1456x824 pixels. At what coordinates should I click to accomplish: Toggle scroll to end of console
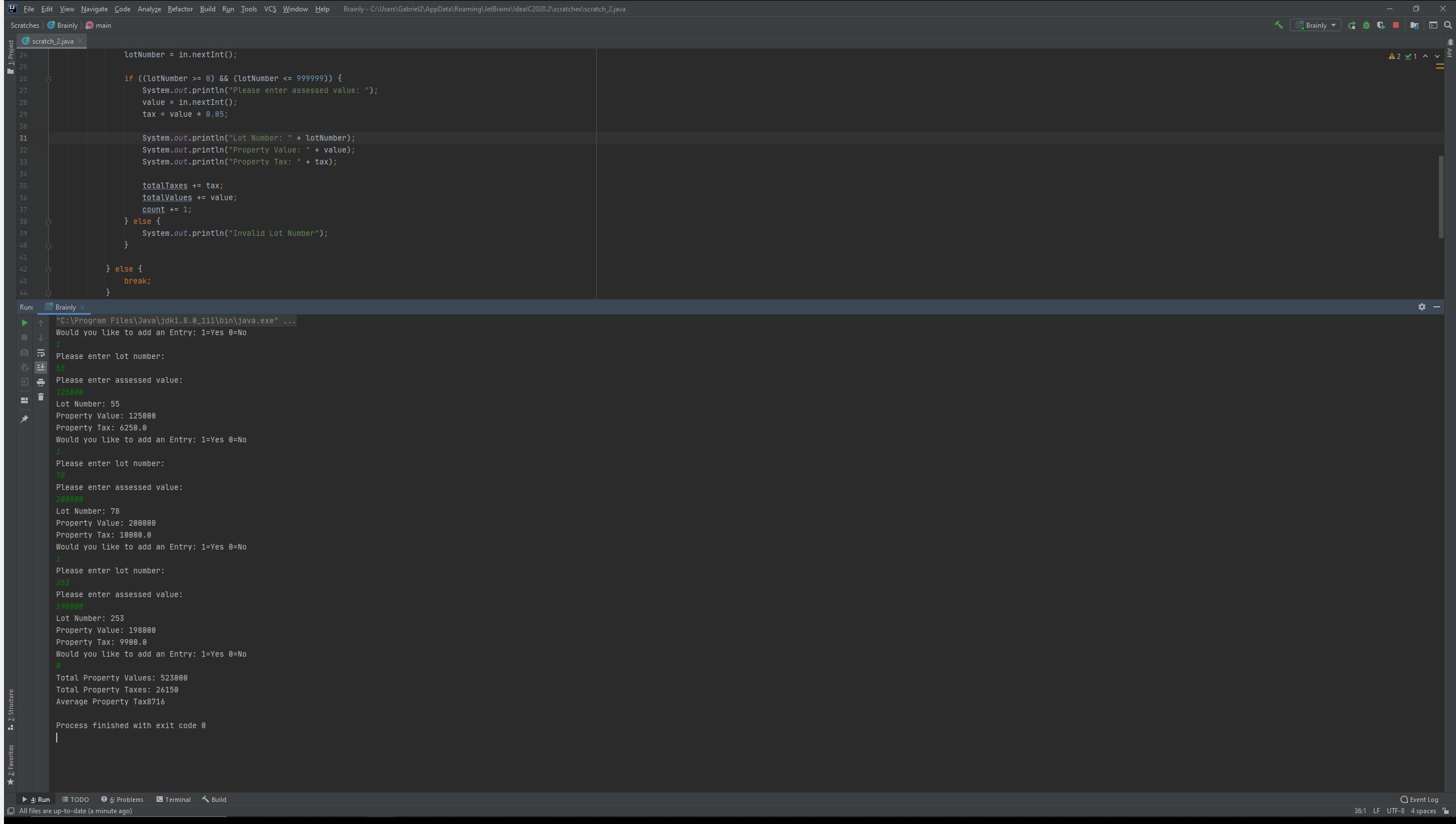pyautogui.click(x=41, y=367)
